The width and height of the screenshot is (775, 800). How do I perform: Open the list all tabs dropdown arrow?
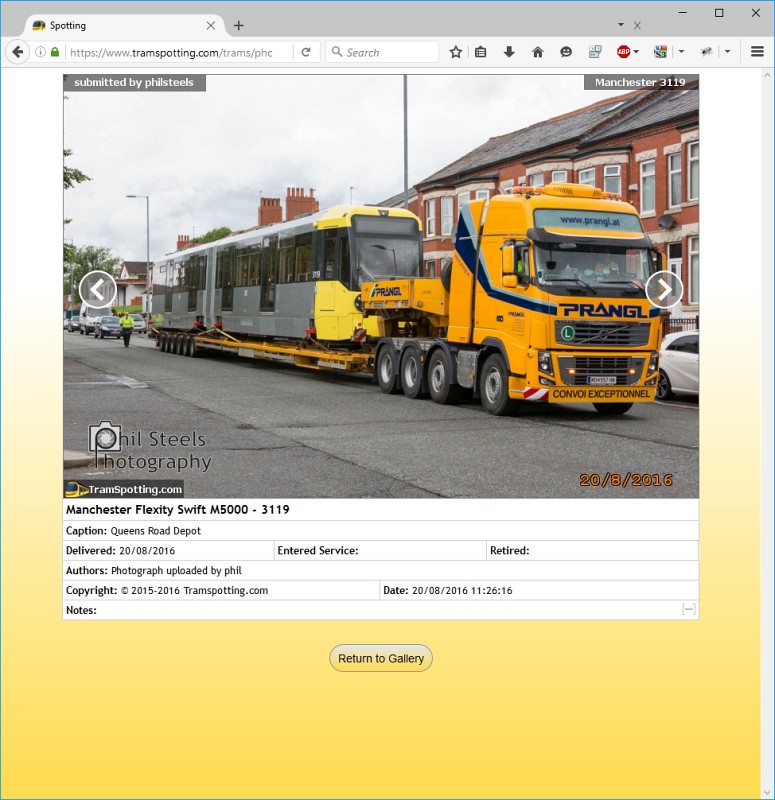click(621, 24)
